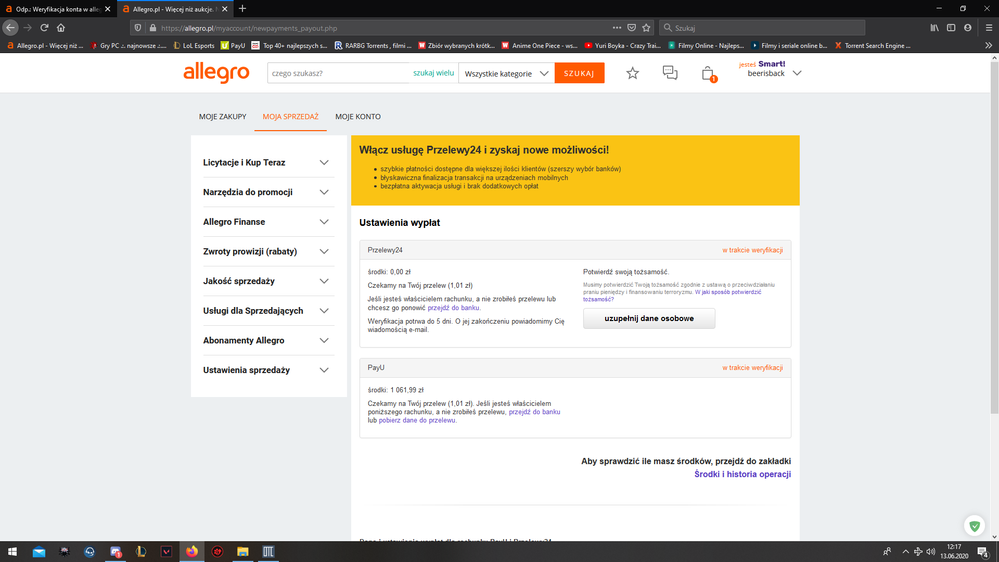The height and width of the screenshot is (562, 999).
Task: Open Mail app in taskbar
Action: pyautogui.click(x=39, y=552)
